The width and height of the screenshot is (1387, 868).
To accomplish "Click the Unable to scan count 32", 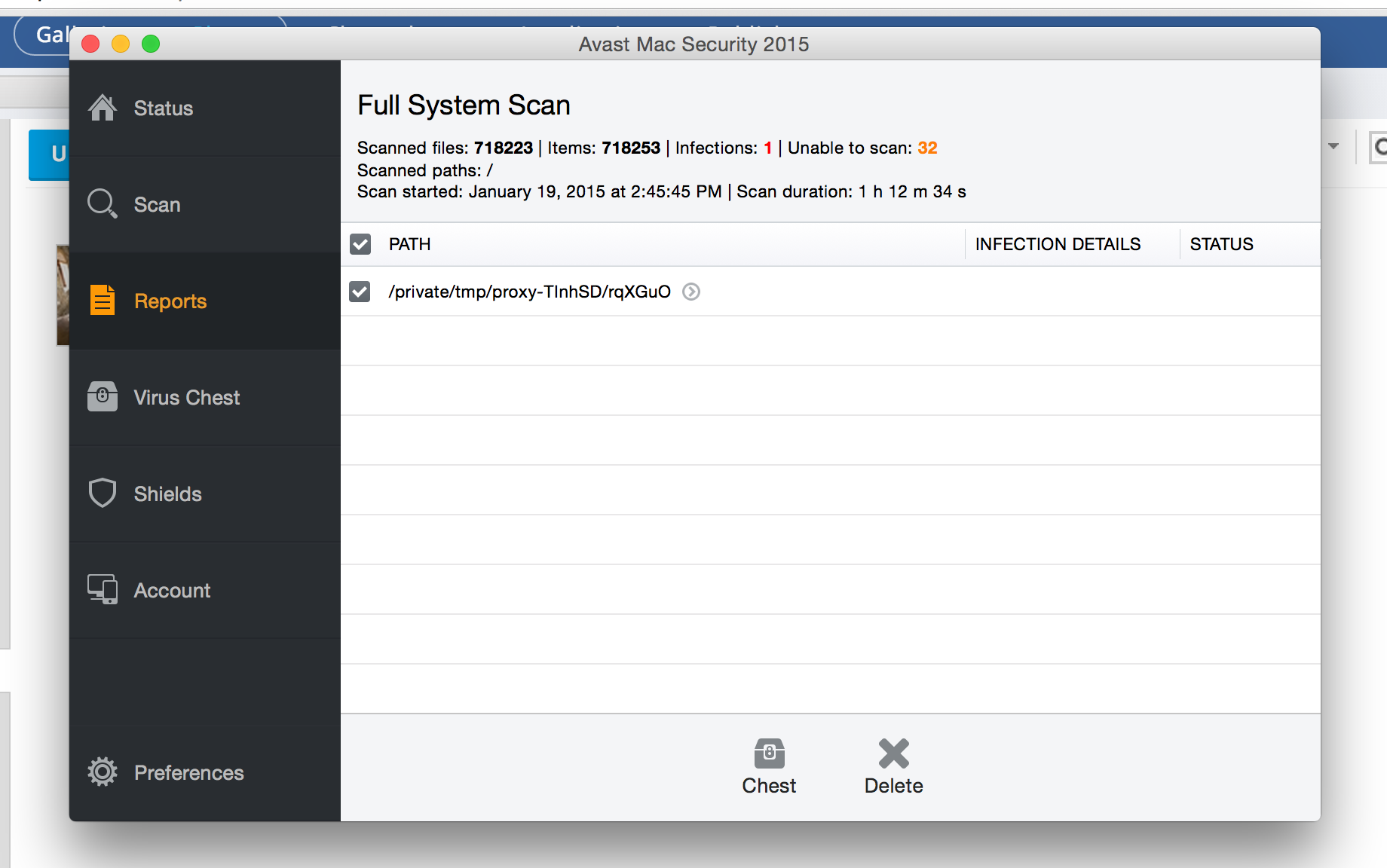I will tap(927, 148).
